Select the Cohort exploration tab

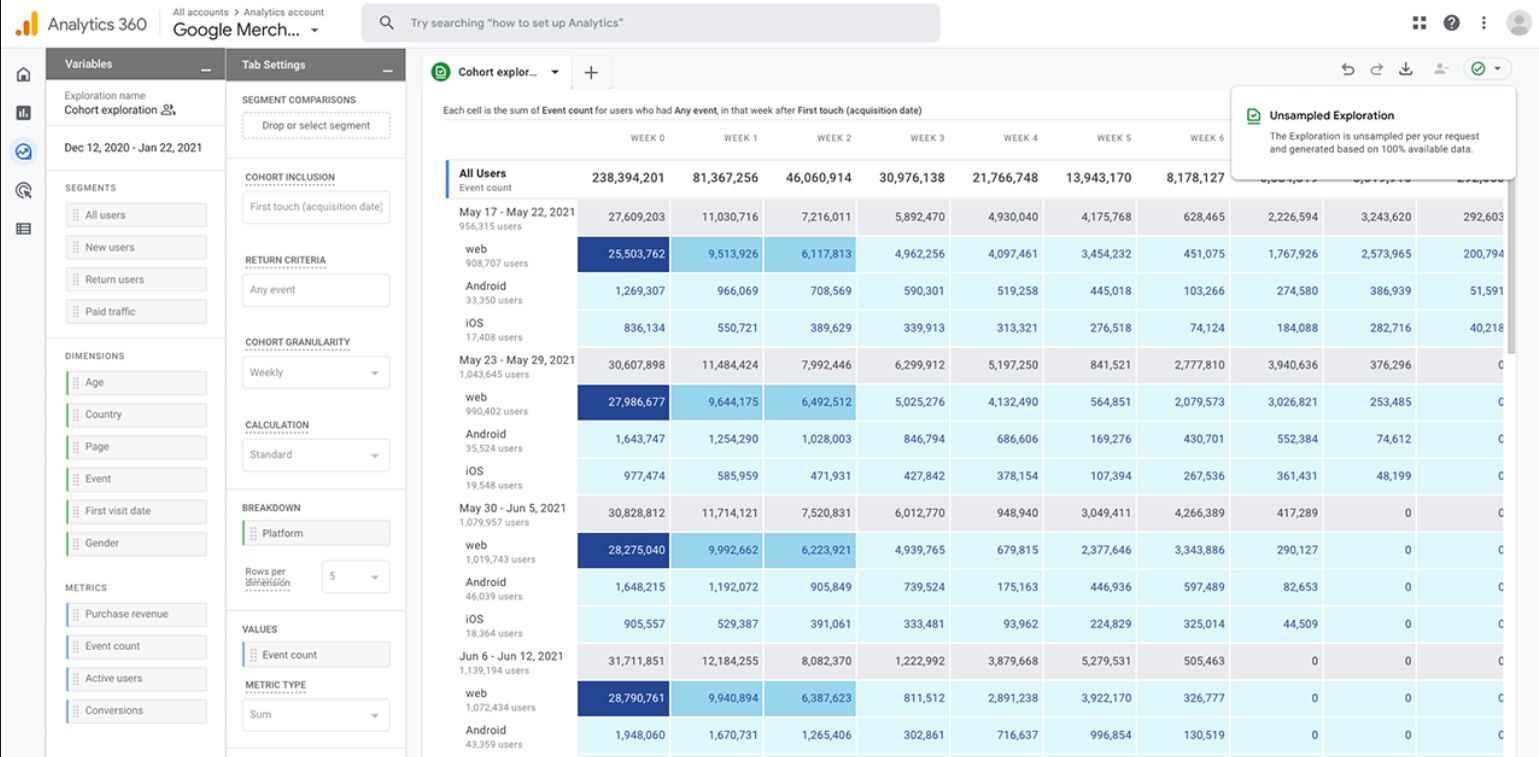click(497, 72)
